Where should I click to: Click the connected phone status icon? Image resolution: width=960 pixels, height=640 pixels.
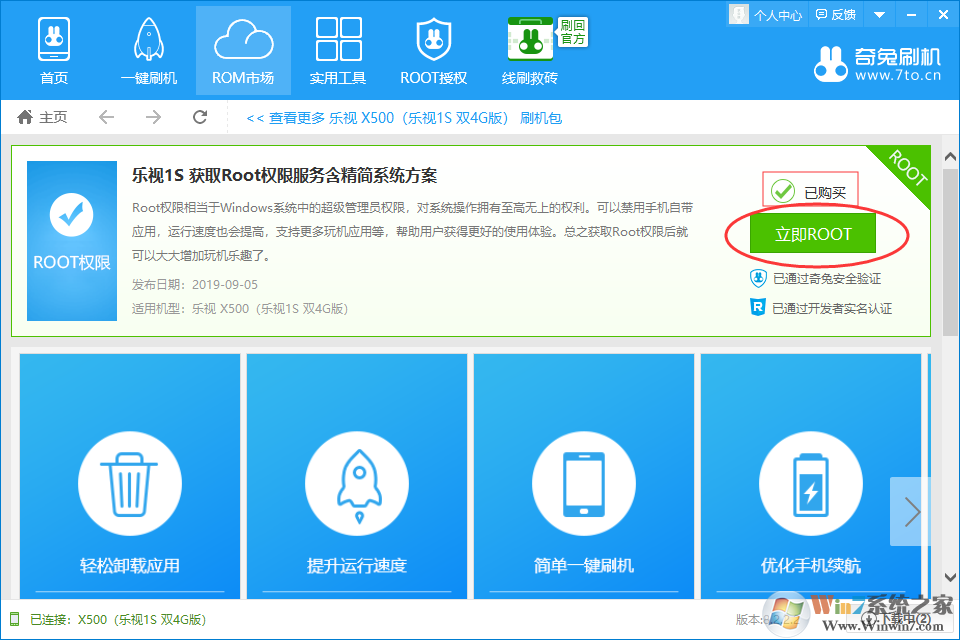click(15, 619)
